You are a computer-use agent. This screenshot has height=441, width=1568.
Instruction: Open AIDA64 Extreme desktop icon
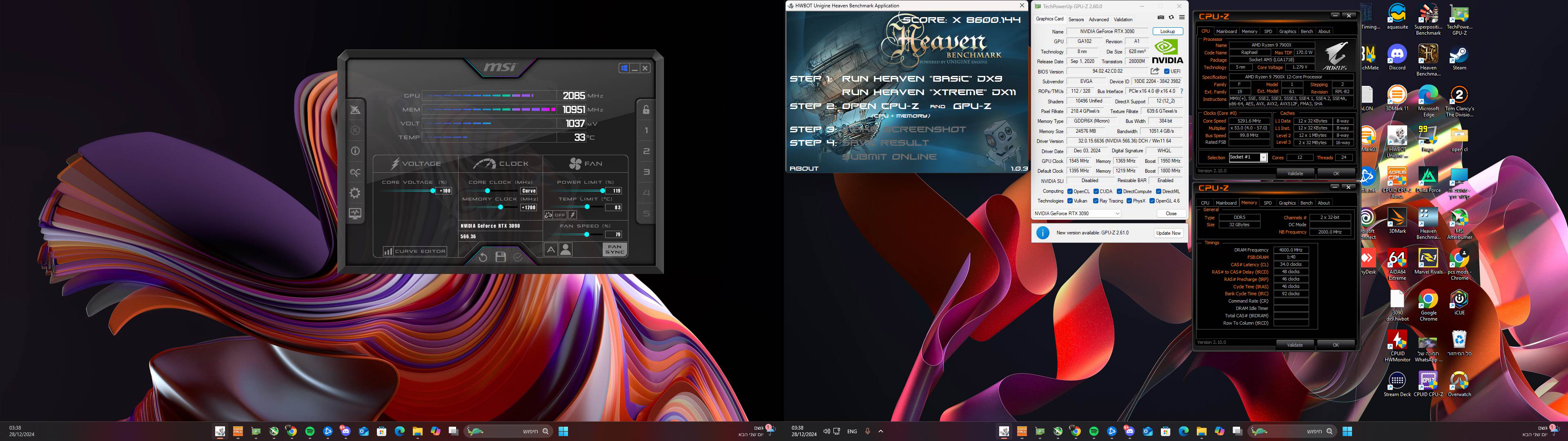tap(1397, 265)
